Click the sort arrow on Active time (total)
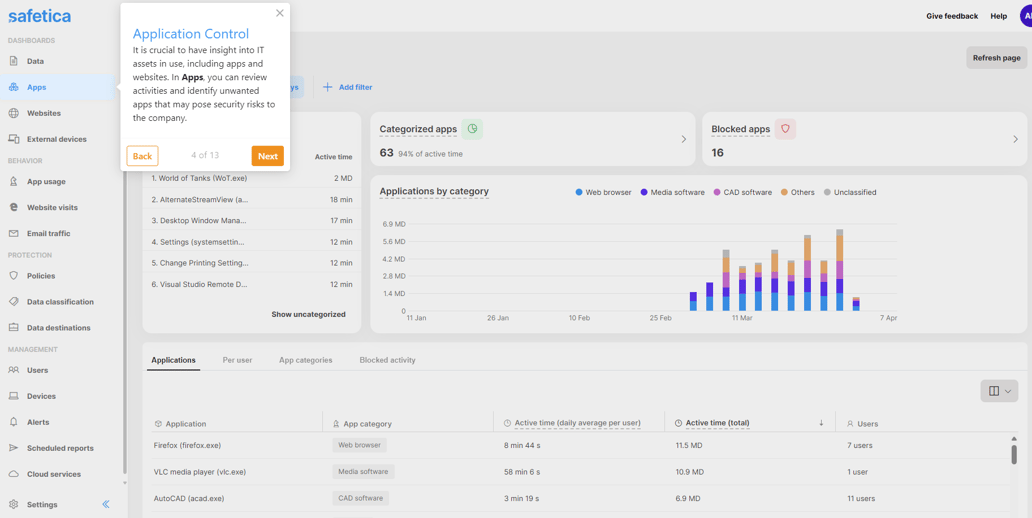The height and width of the screenshot is (518, 1032). (x=821, y=423)
